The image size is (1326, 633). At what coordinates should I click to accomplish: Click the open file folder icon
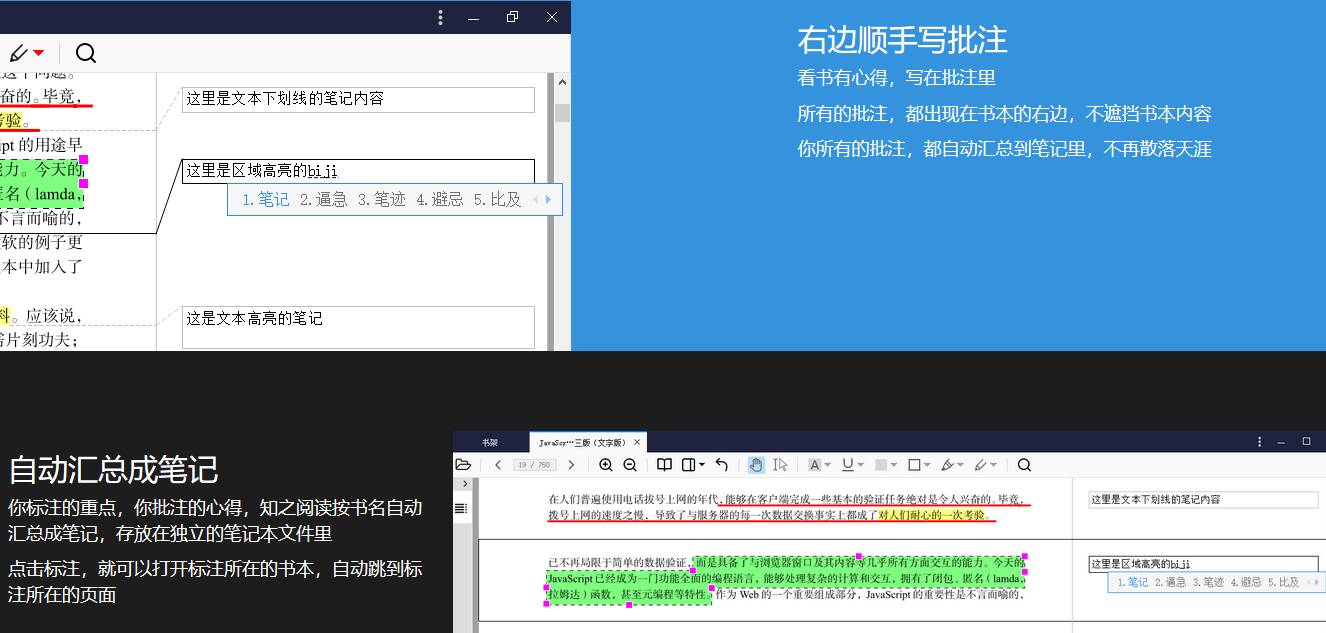pos(462,465)
